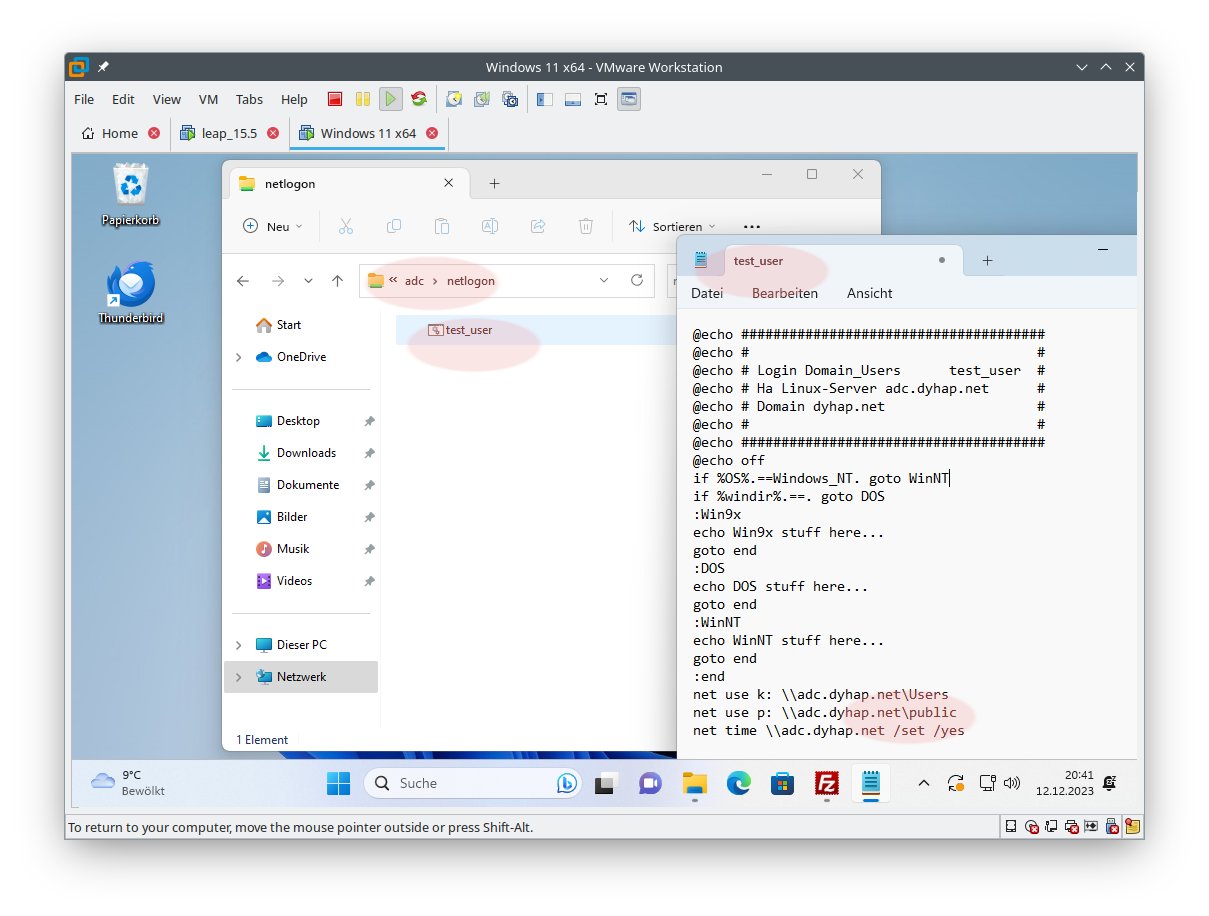Launch Microsoft Edge from the taskbar
Screen dimensions: 1209x916
pyautogui.click(x=738, y=783)
